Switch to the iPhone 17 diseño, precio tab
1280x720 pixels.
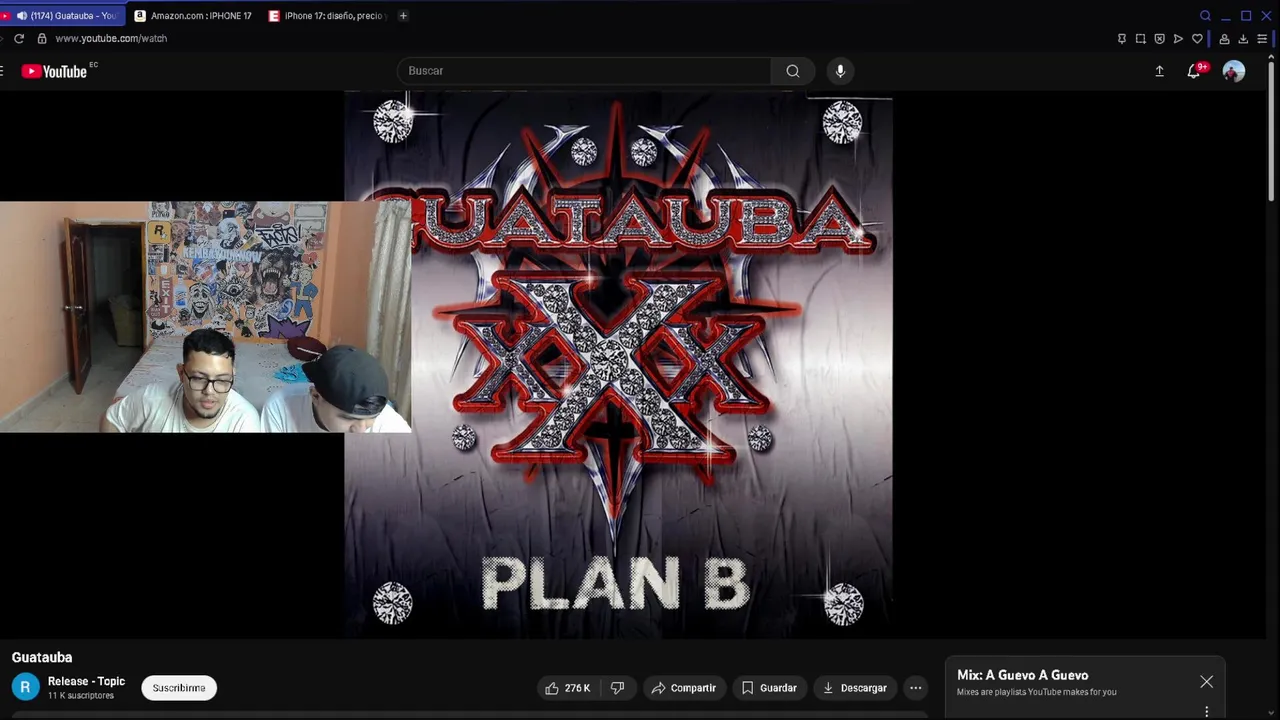[x=327, y=16]
